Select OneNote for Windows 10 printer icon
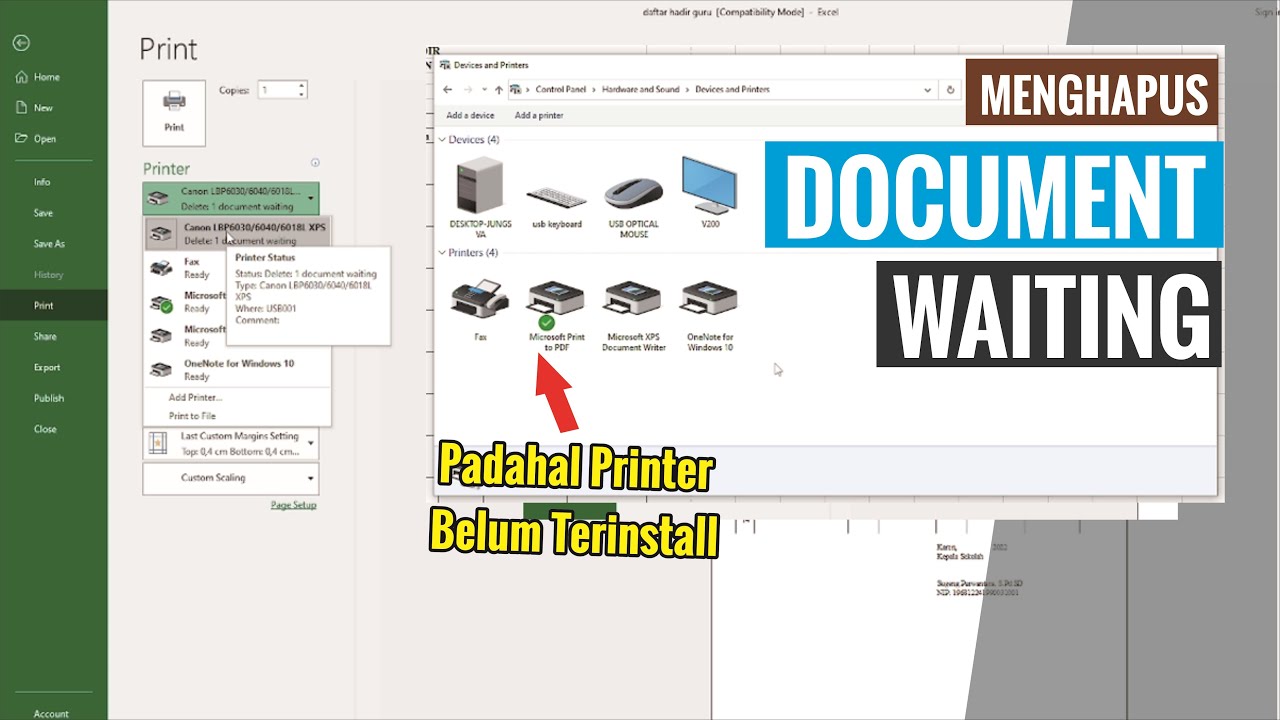Image resolution: width=1280 pixels, height=720 pixels. tap(710, 314)
